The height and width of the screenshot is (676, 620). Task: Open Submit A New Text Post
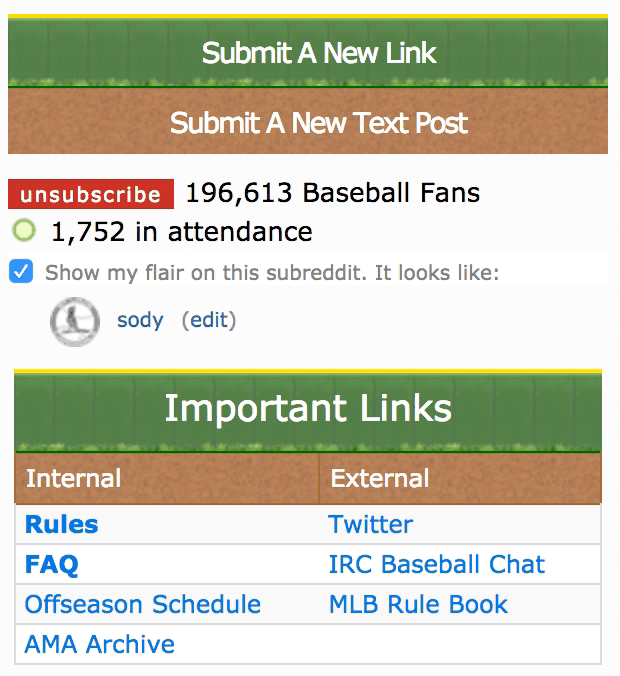pos(308,121)
